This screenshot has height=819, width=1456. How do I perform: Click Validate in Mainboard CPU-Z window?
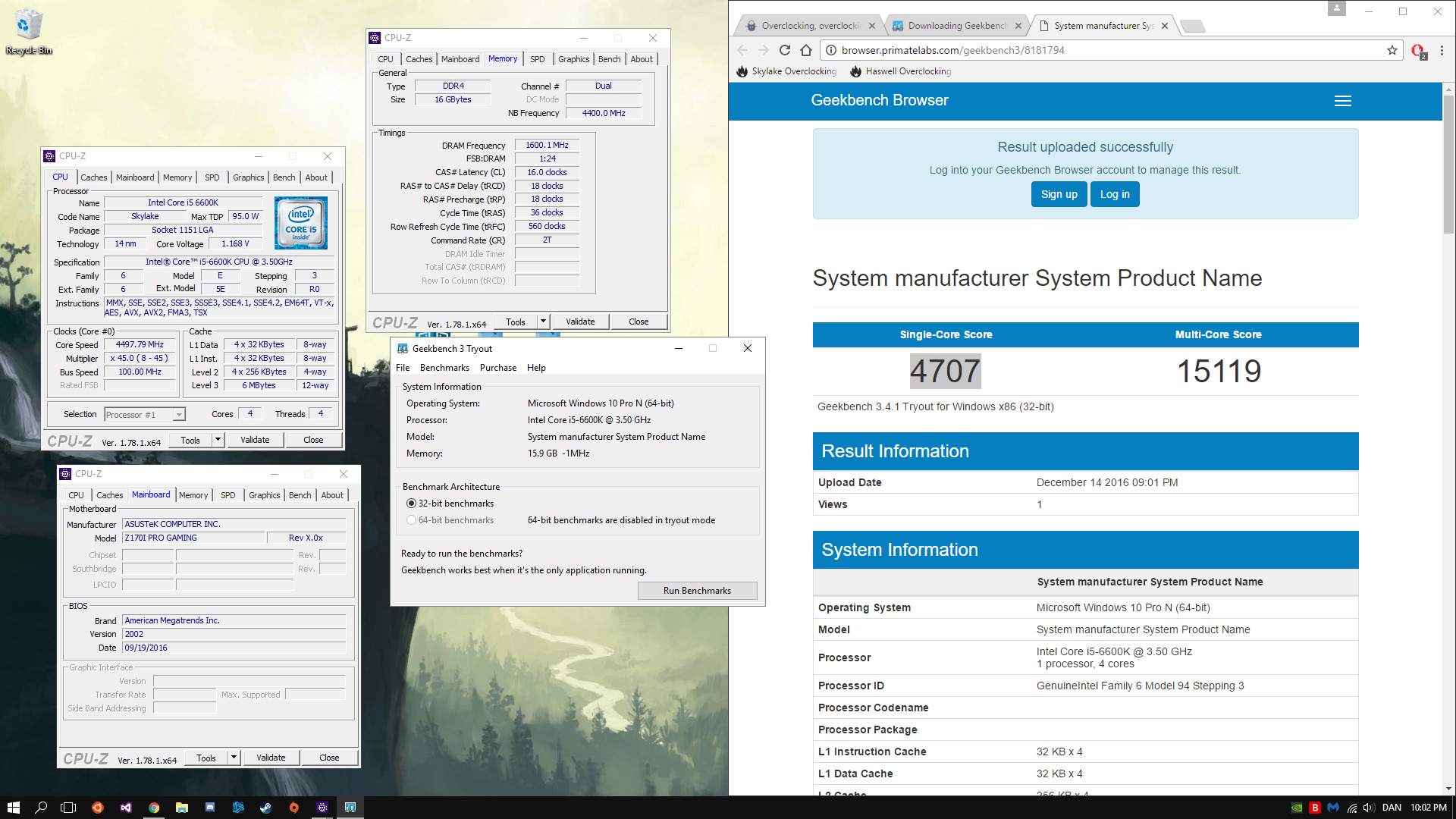[271, 758]
